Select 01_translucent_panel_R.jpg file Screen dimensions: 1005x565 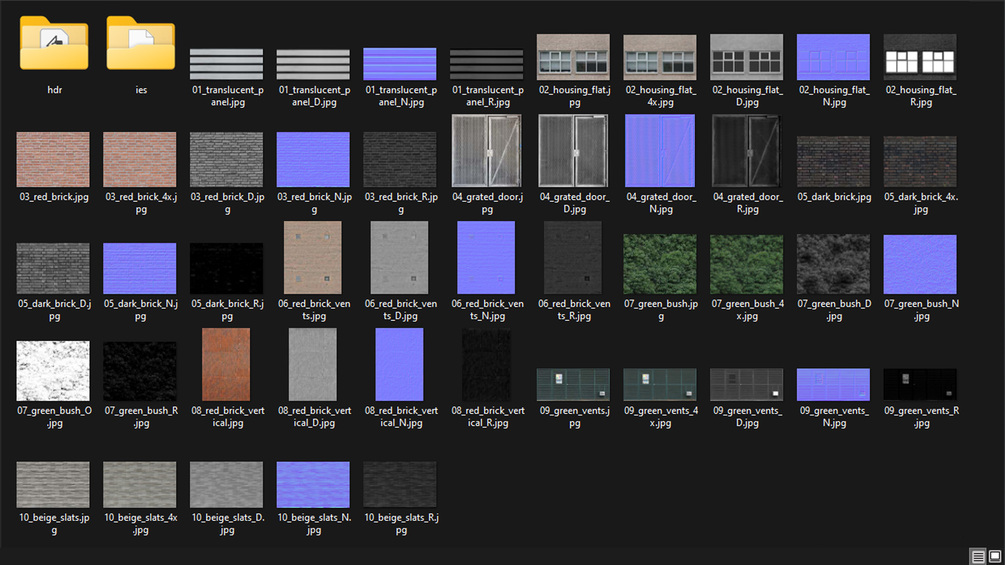click(x=486, y=64)
